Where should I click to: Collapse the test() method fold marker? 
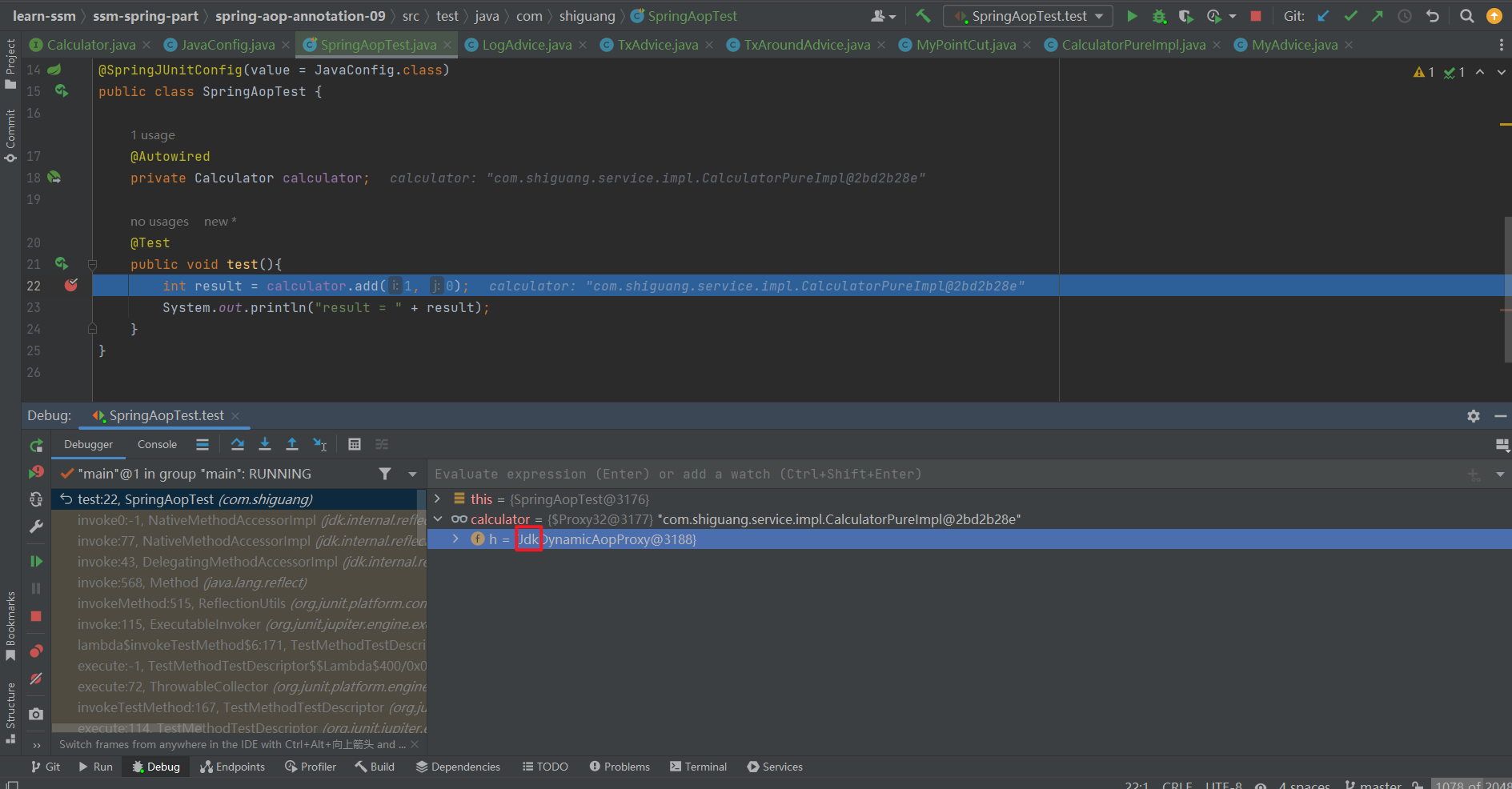(x=92, y=264)
